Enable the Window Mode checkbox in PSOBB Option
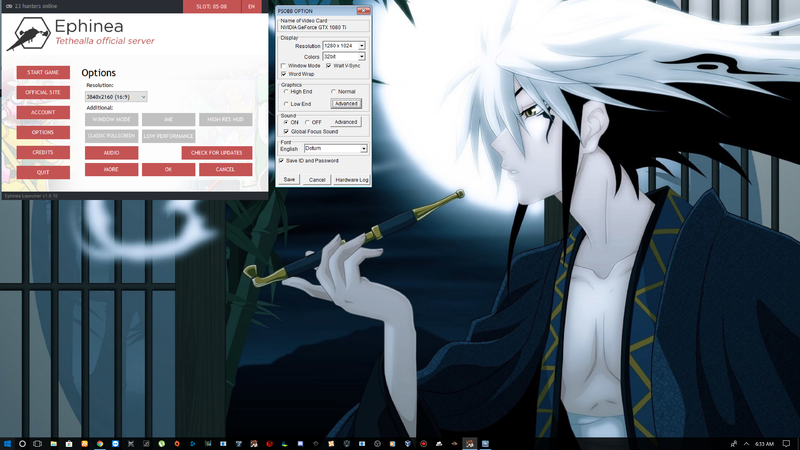800x450 pixels. 284,65
